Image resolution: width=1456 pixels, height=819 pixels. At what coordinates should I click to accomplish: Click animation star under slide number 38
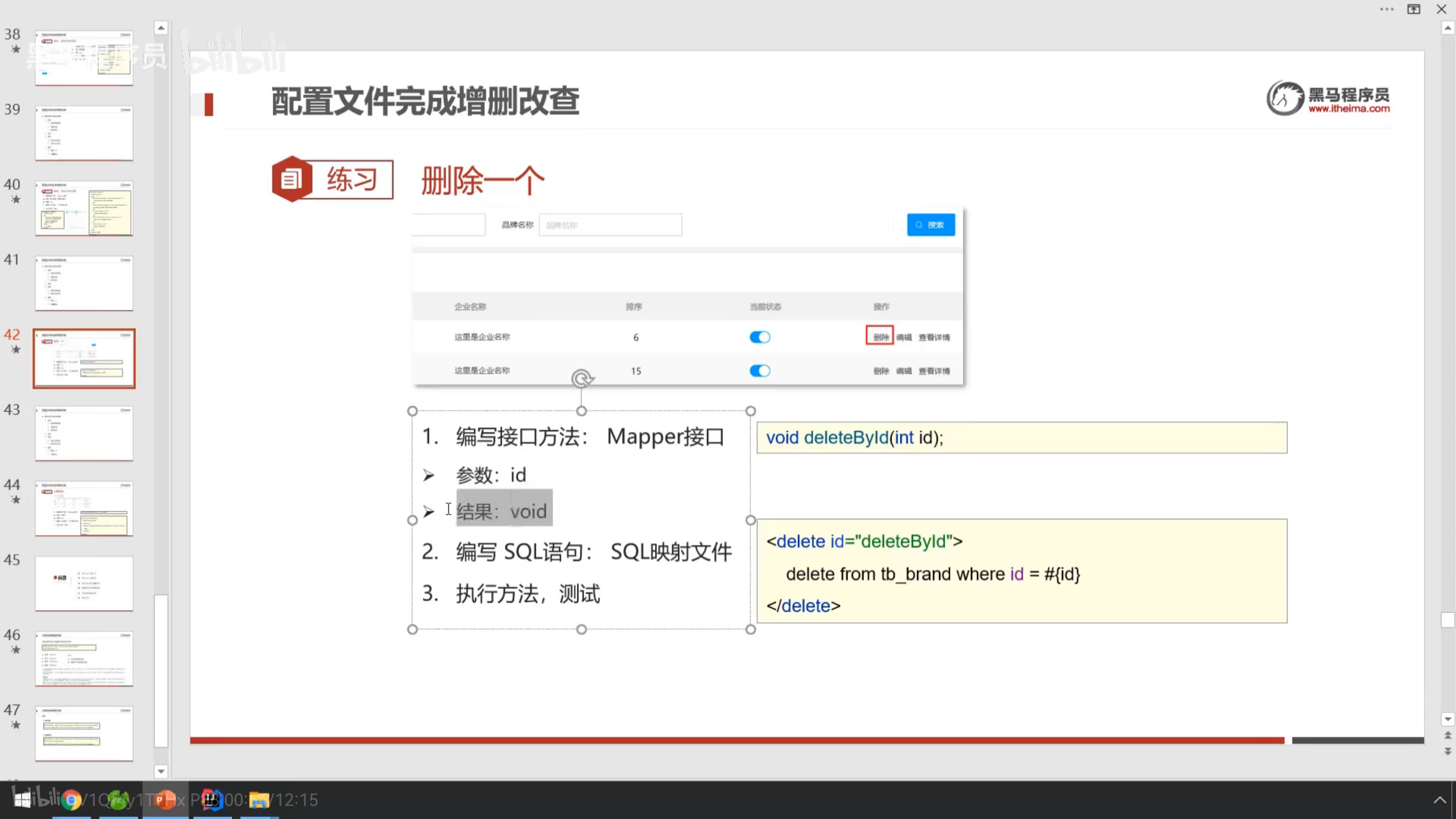16,49
